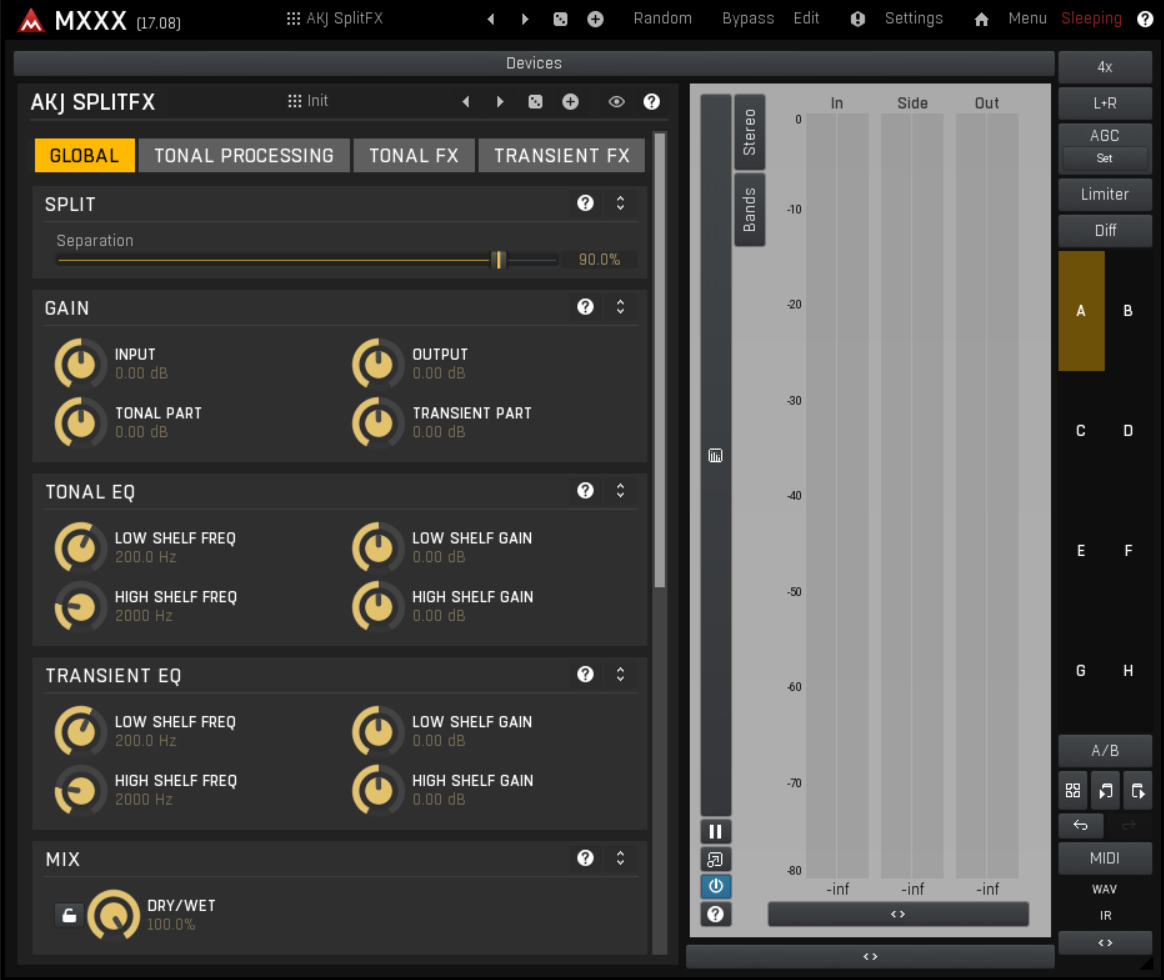Collapse the TONAL EQ section
Viewport: 1164px width, 980px height.
620,490
